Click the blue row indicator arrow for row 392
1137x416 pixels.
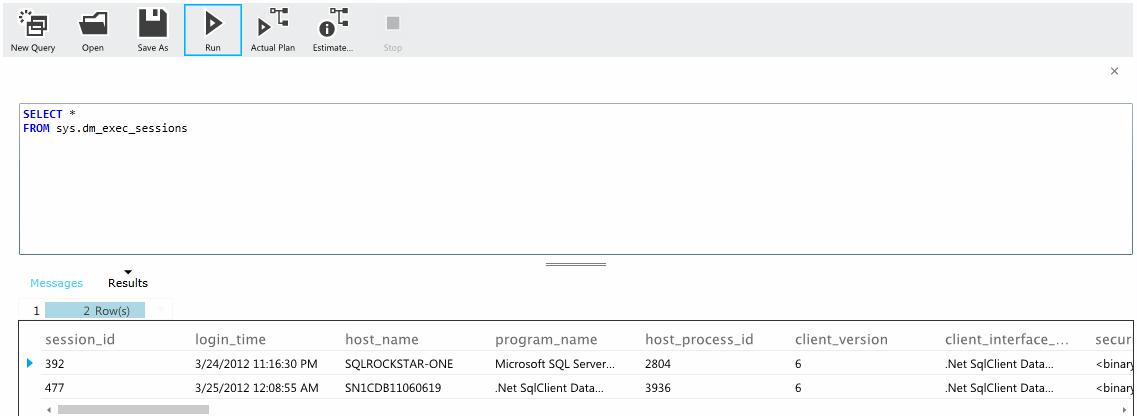pos(30,363)
